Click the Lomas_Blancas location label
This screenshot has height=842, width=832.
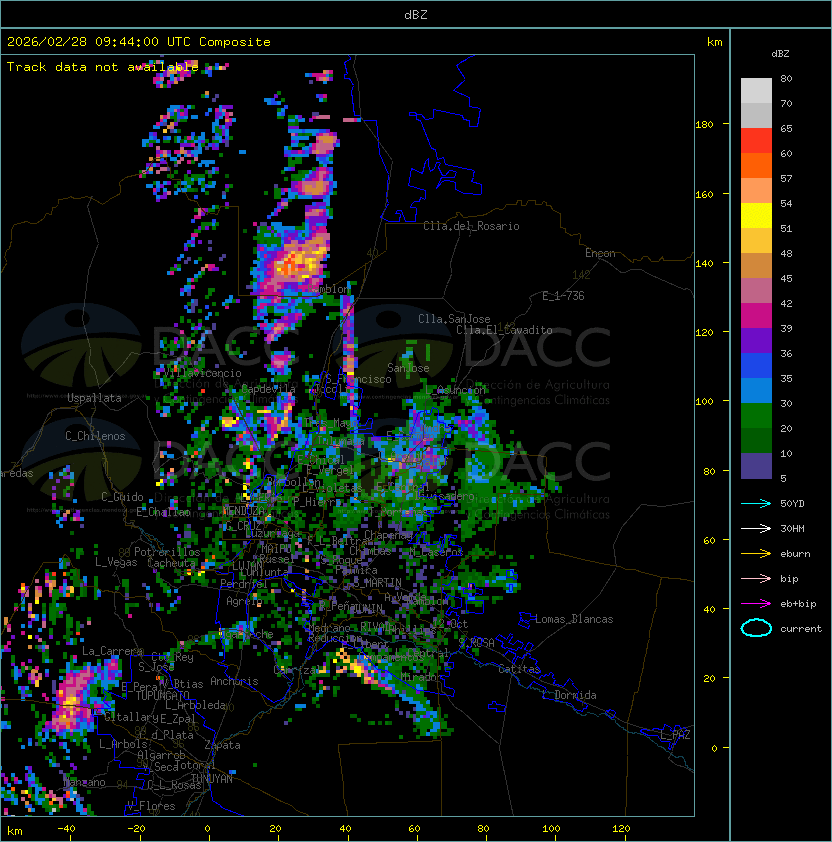pos(574,619)
